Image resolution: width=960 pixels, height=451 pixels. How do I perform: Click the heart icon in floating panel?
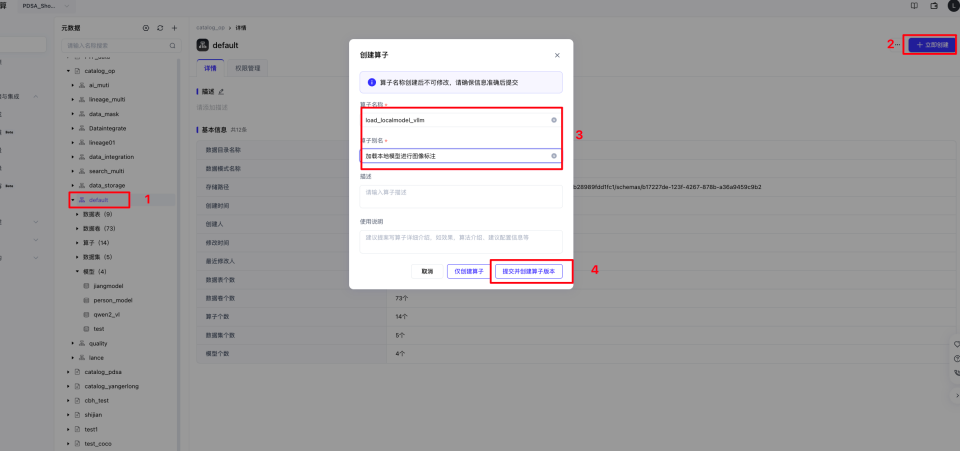(x=957, y=344)
